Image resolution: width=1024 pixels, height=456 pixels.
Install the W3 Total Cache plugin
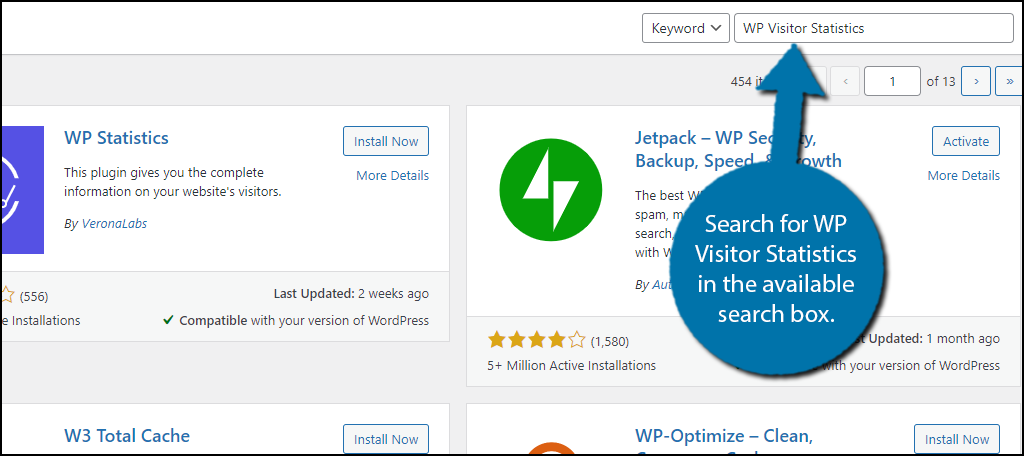coord(386,439)
